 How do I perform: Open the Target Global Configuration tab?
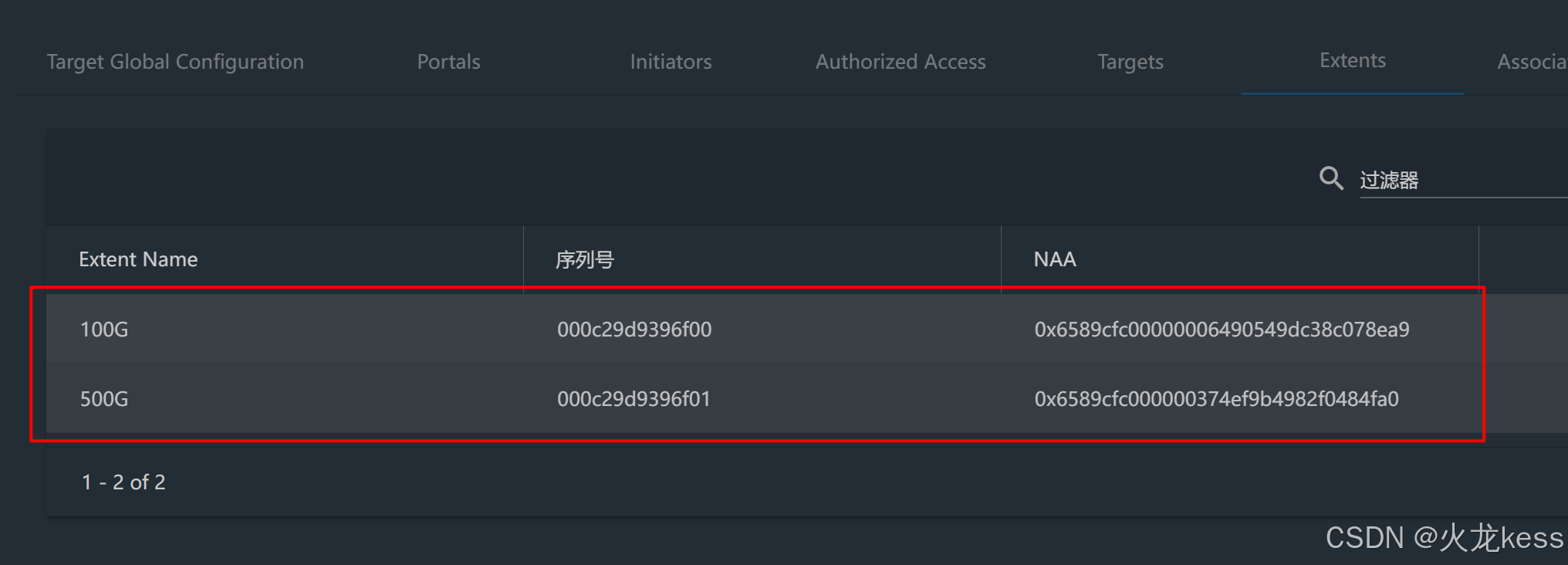(x=175, y=62)
